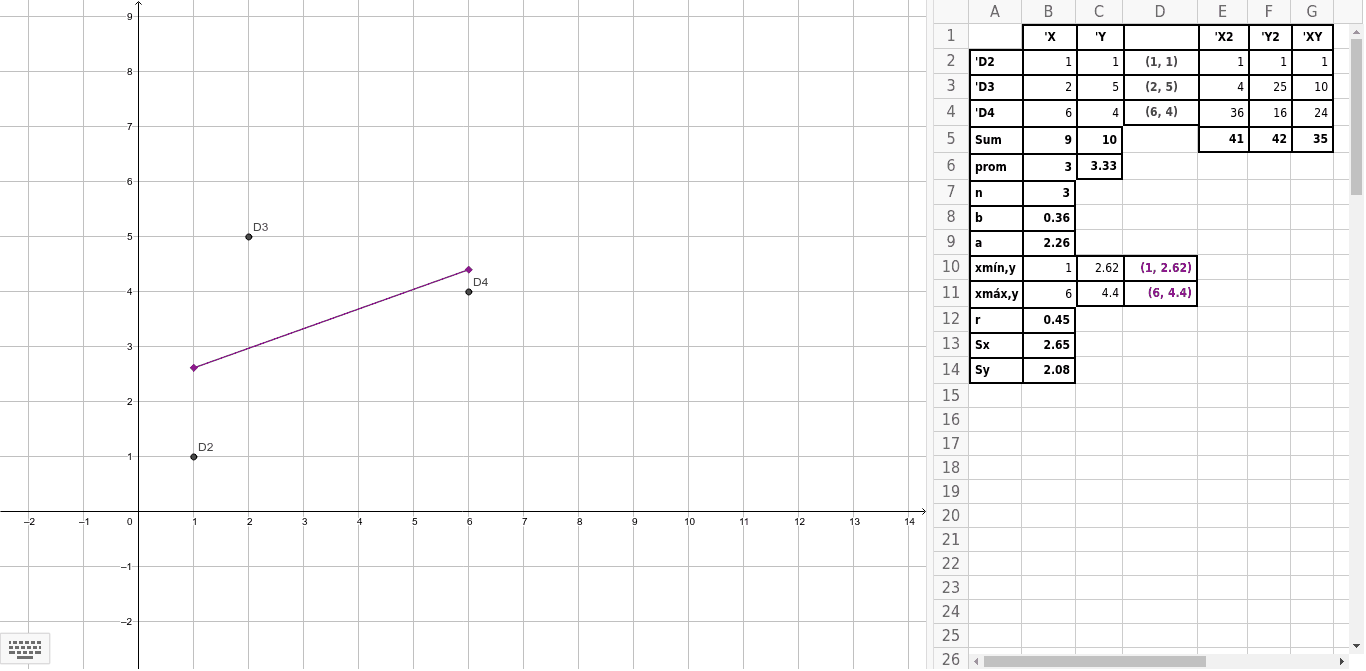Select spreadsheet column header B
The image size is (1366, 671).
[x=1048, y=12]
